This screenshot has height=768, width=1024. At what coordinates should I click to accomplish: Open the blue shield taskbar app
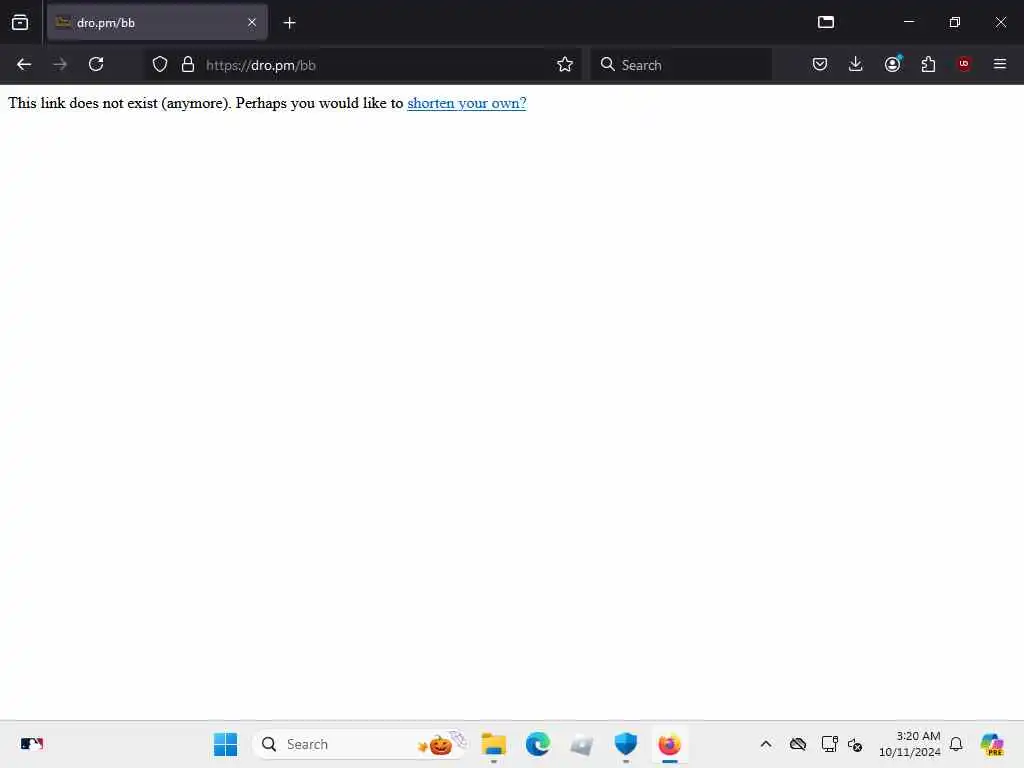point(626,744)
